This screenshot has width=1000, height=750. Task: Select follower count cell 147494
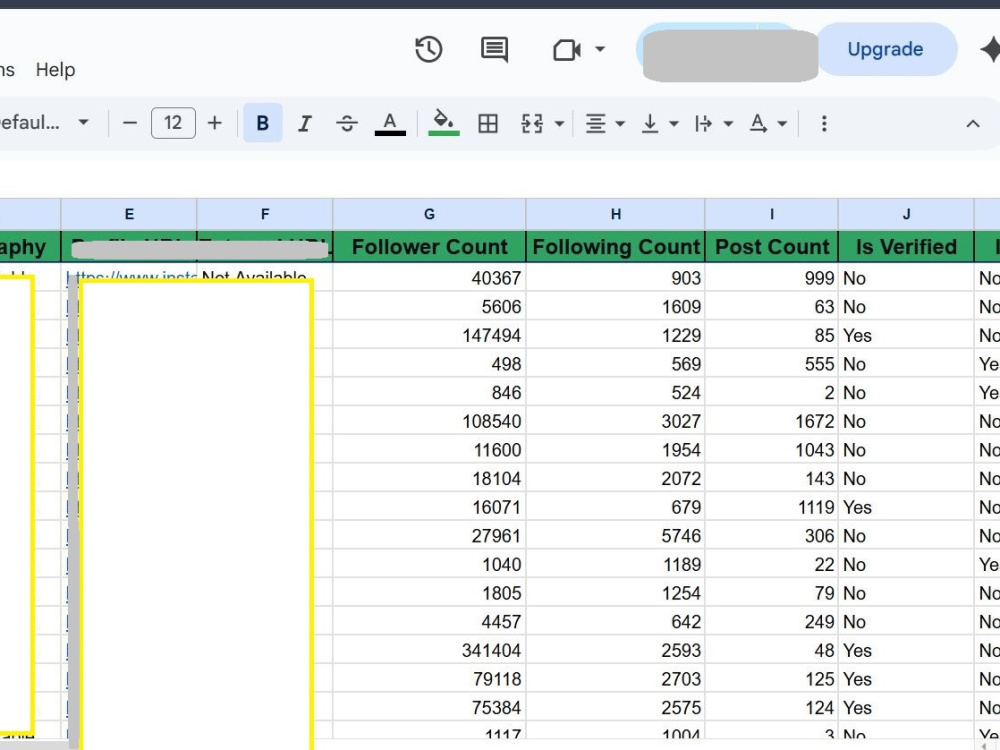click(x=429, y=335)
